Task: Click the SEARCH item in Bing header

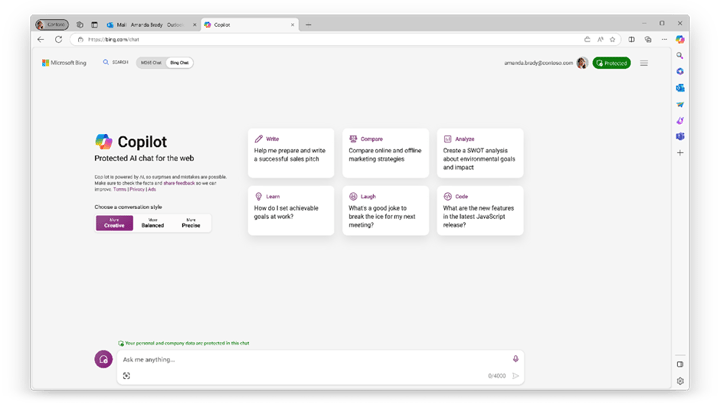Action: [x=116, y=63]
